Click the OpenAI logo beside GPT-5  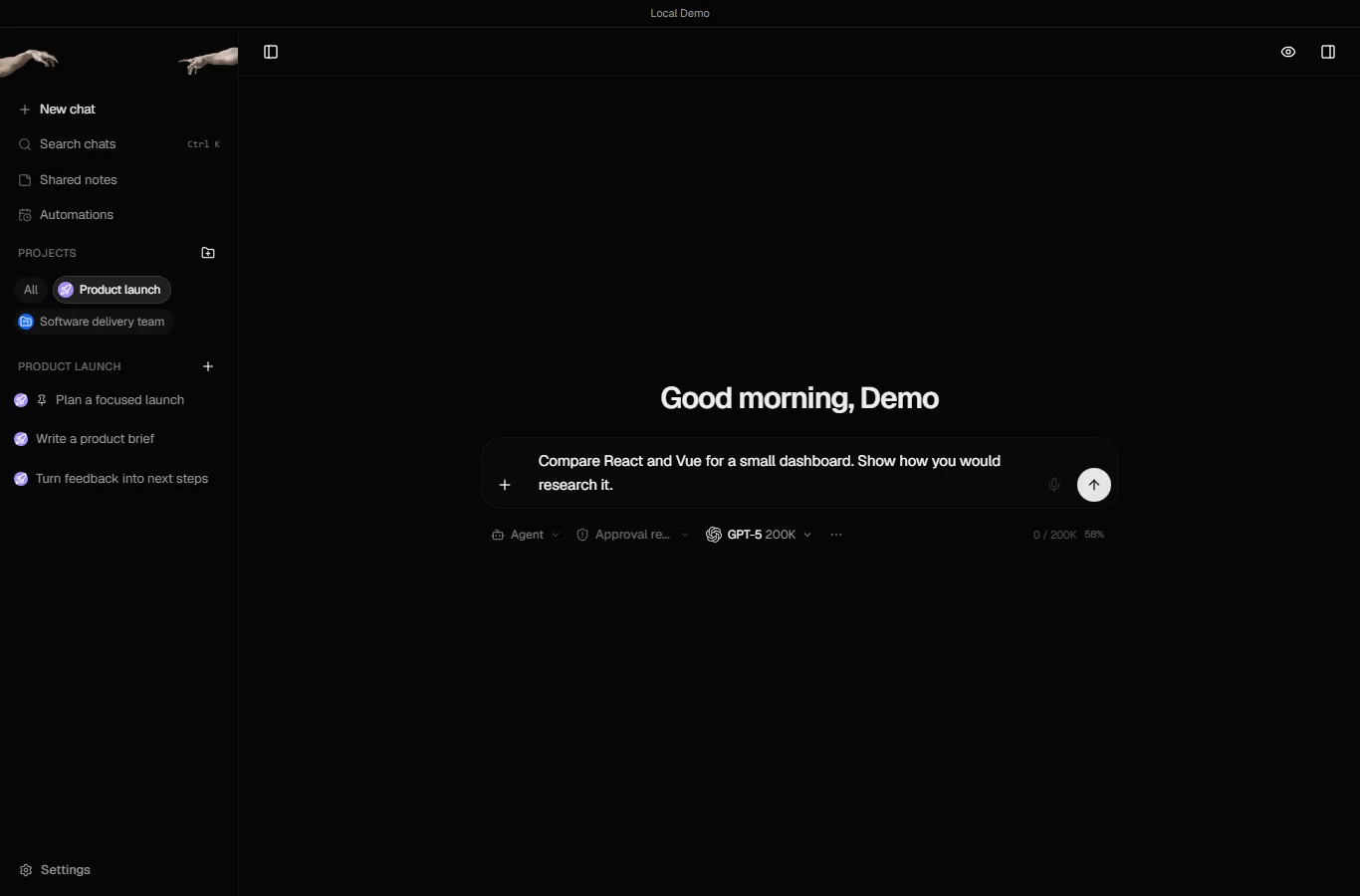click(x=714, y=535)
